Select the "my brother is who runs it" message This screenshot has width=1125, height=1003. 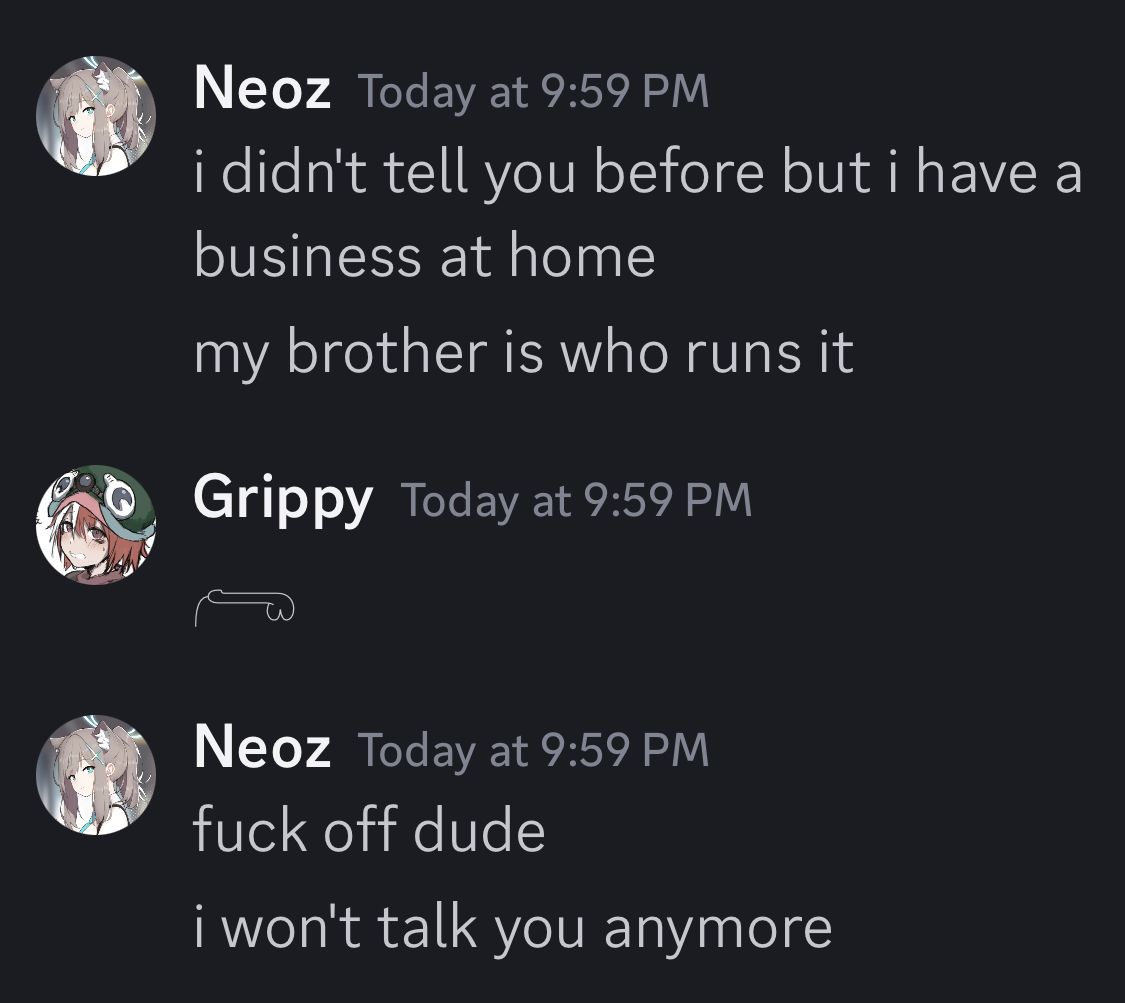tap(523, 353)
